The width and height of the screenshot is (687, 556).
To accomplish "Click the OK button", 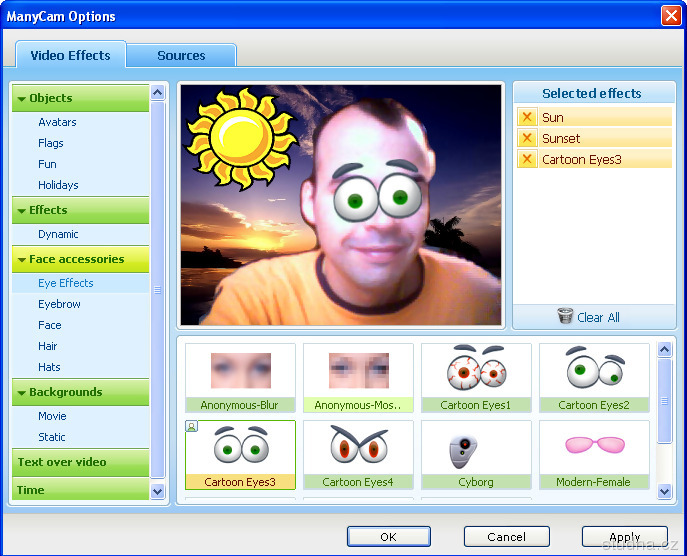I will (389, 537).
